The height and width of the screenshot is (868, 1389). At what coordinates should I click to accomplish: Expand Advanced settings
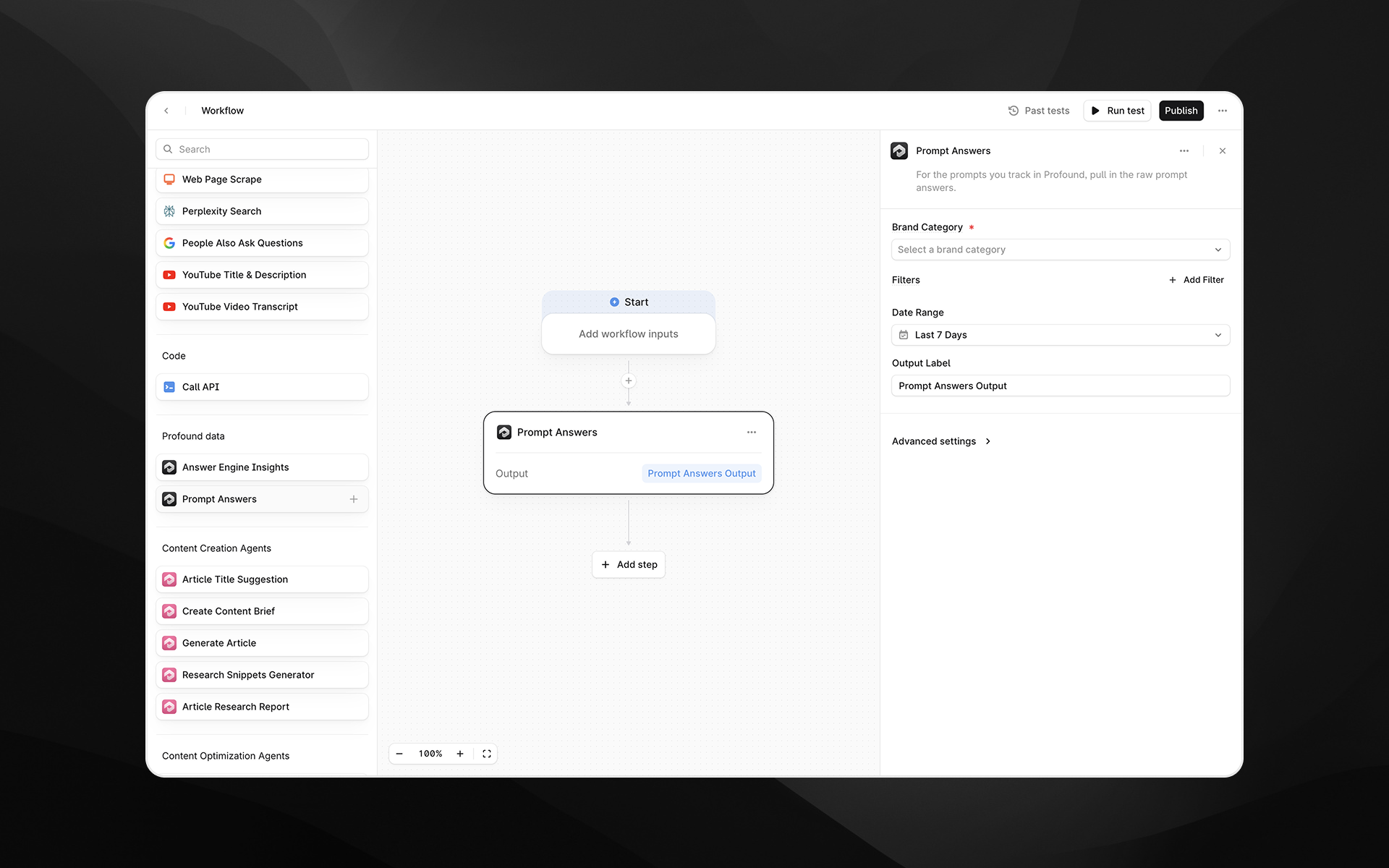(941, 441)
